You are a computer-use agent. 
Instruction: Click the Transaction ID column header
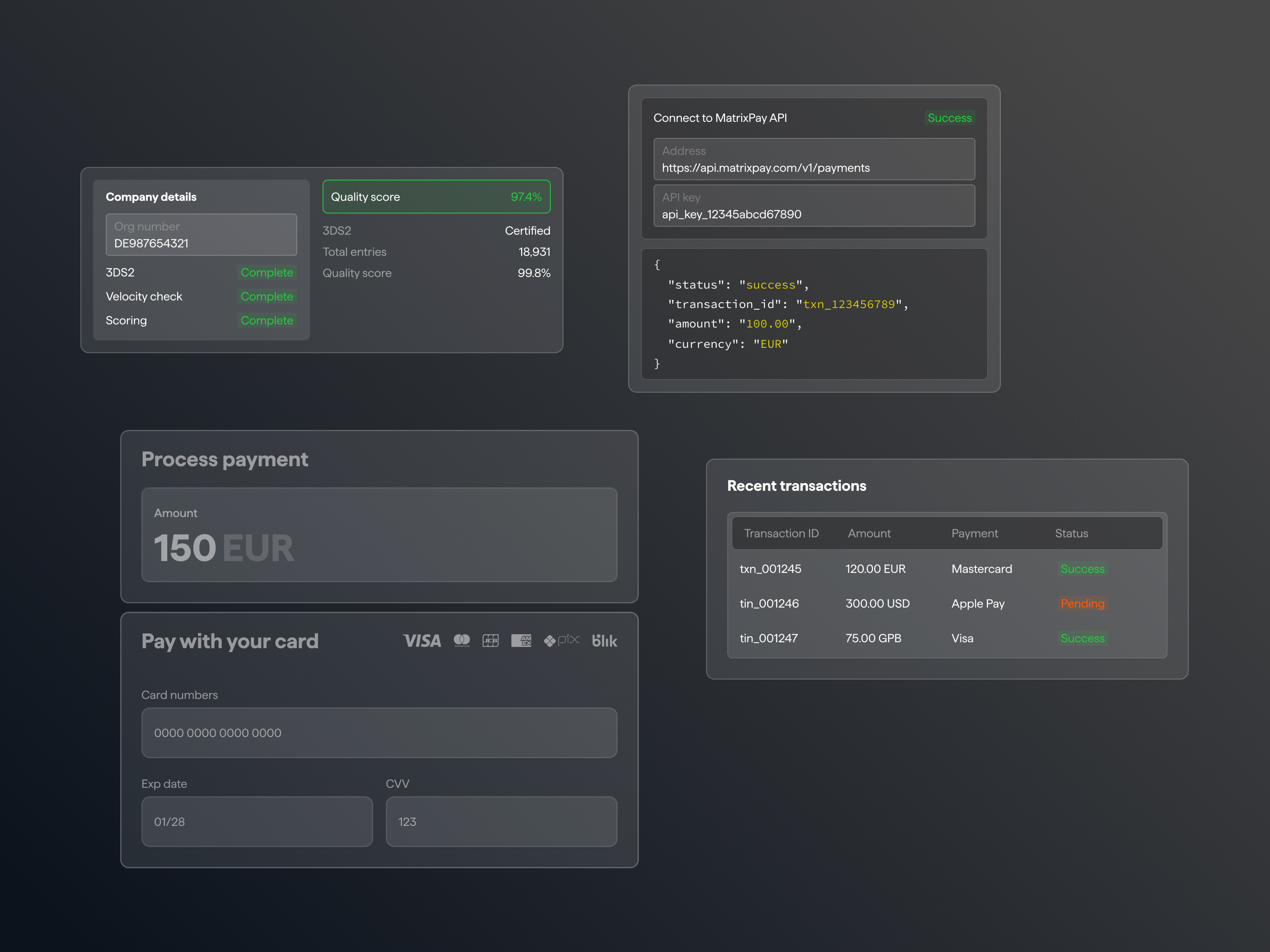tap(781, 534)
